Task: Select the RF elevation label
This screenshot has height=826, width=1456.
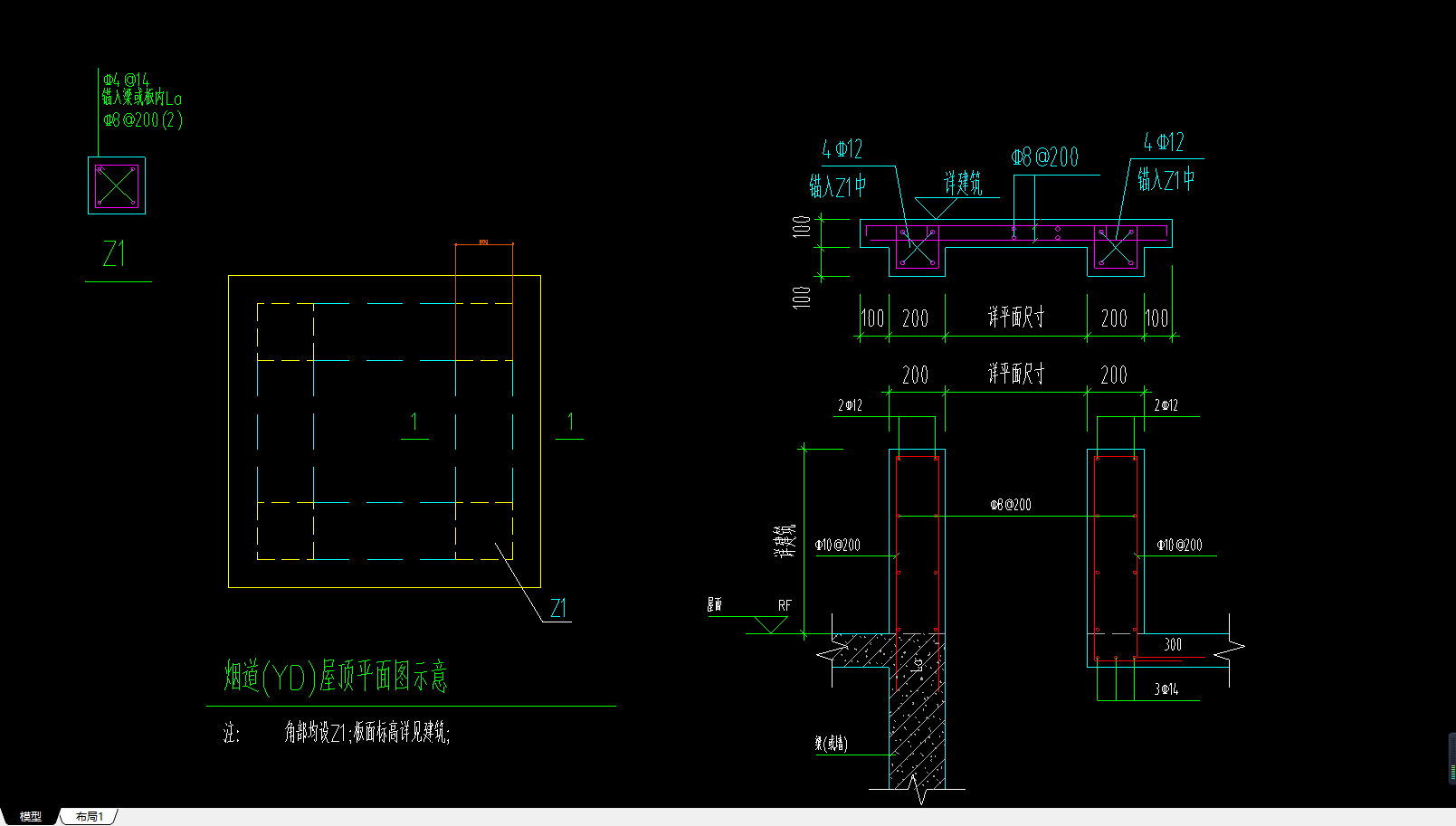Action: [785, 605]
